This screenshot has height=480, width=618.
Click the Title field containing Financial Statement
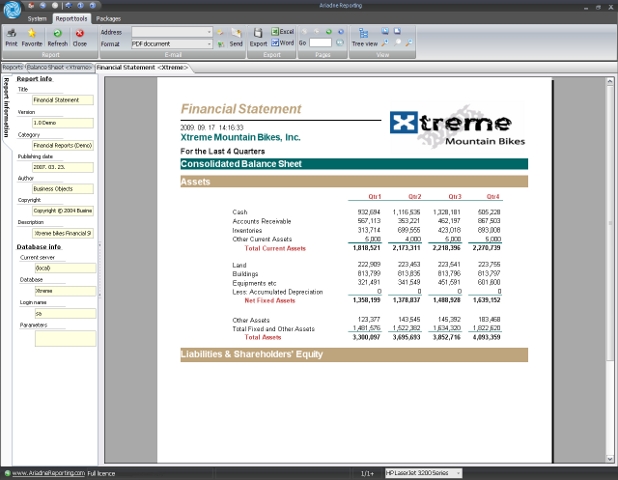[x=62, y=100]
